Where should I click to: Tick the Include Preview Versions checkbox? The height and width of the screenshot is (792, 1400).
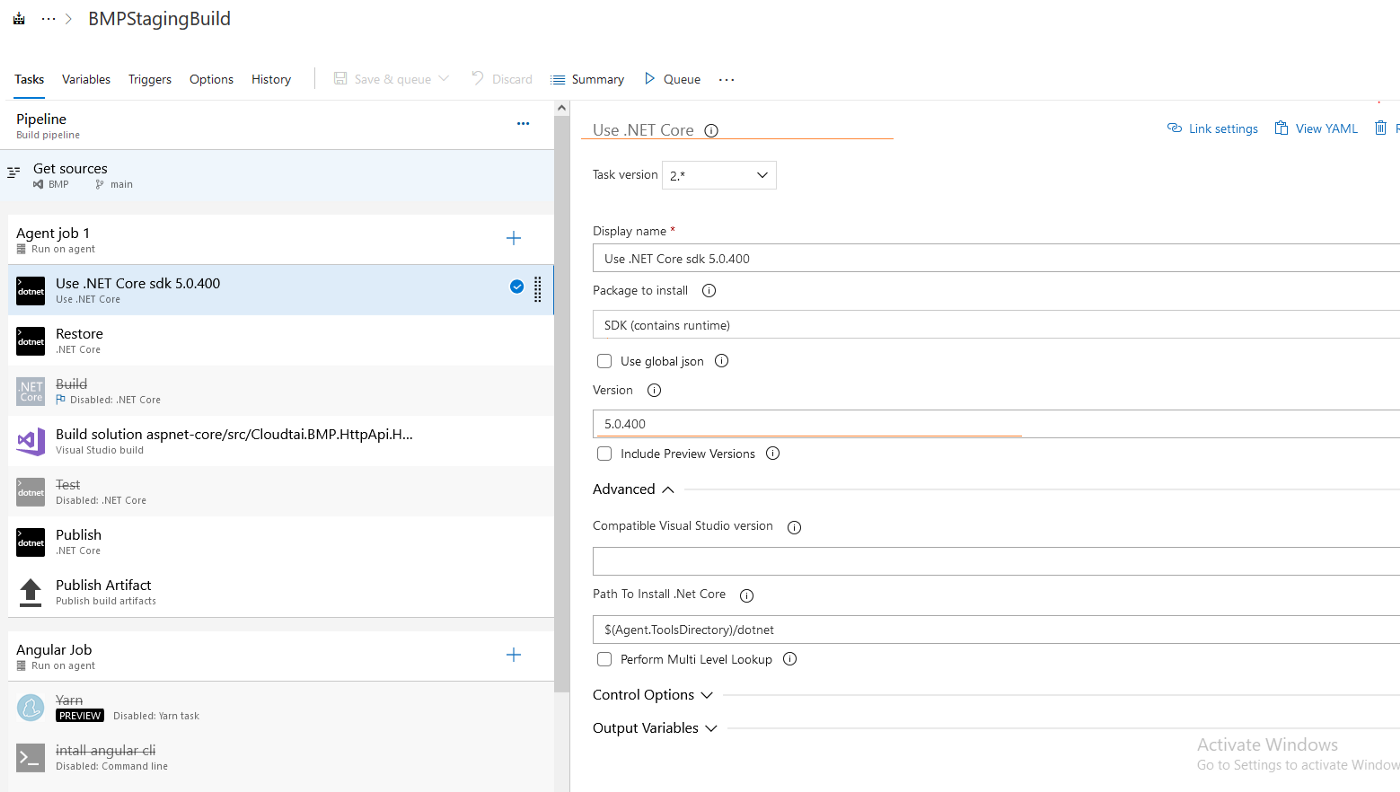point(604,454)
